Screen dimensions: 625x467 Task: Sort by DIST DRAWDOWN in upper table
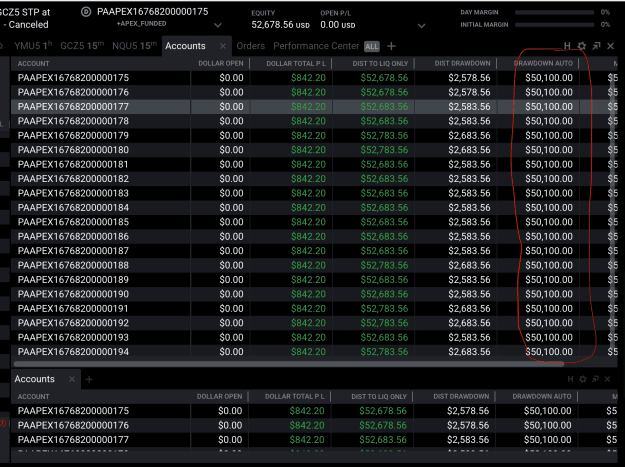(x=462, y=64)
